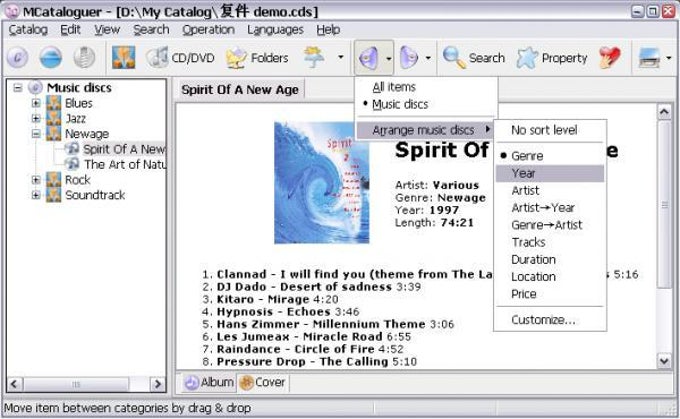This screenshot has height=419, width=680.
Task: Open the Search menu
Action: 151,29
